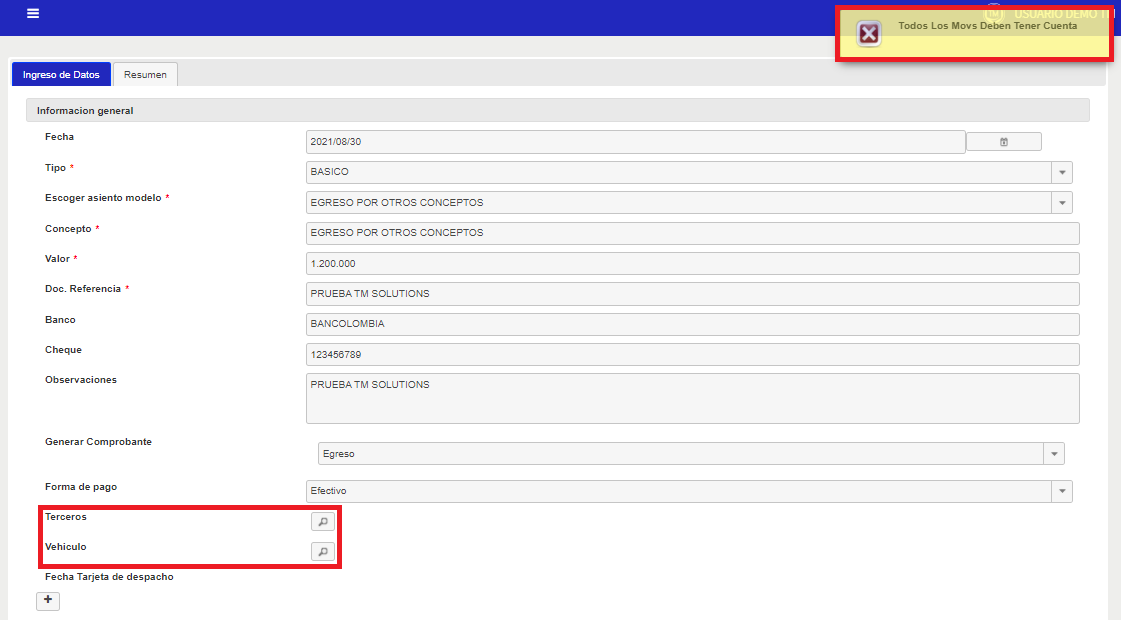This screenshot has width=1121, height=620.
Task: Open the Forma de pago dropdown
Action: coord(1061,491)
